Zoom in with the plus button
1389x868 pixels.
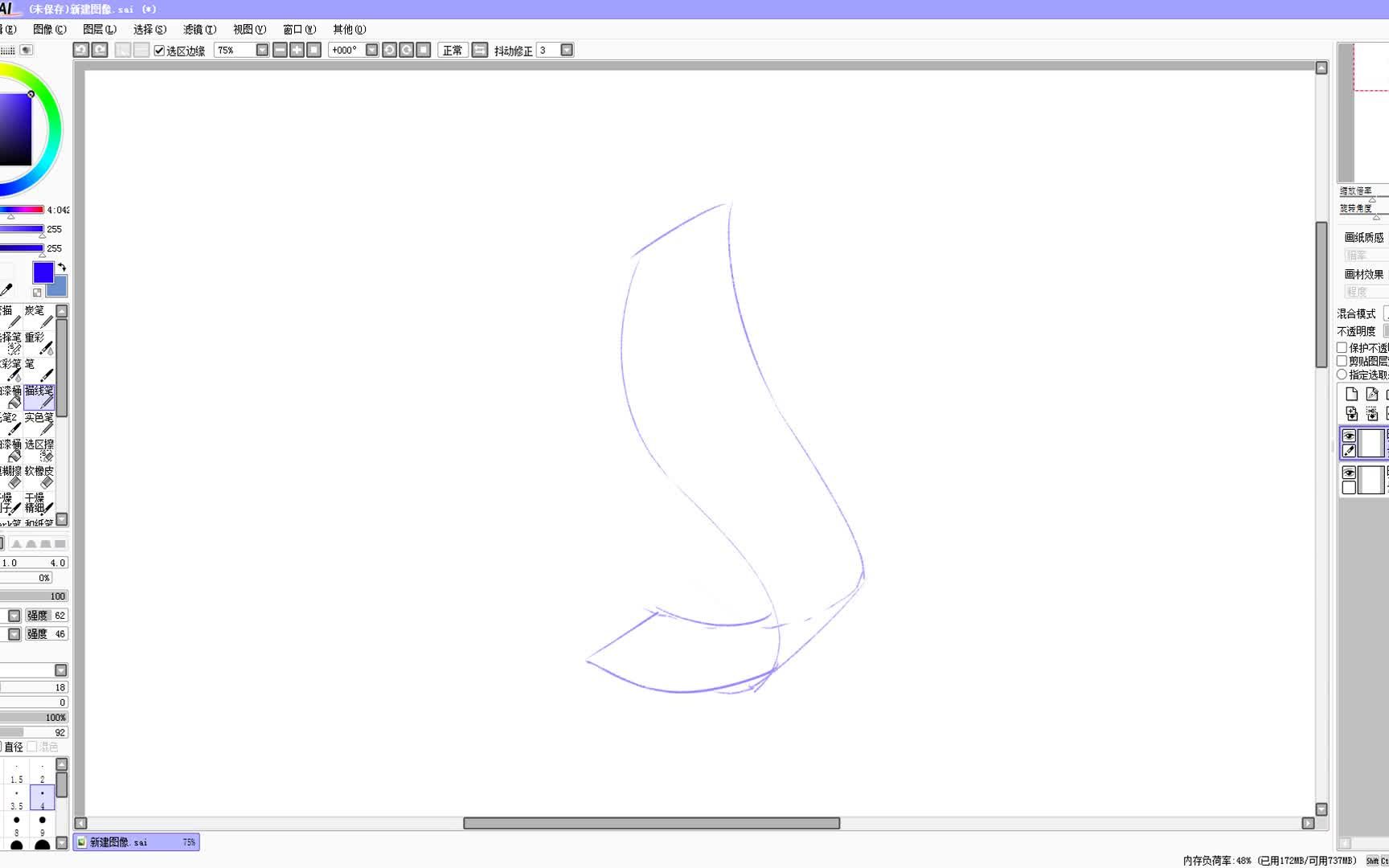click(297, 50)
